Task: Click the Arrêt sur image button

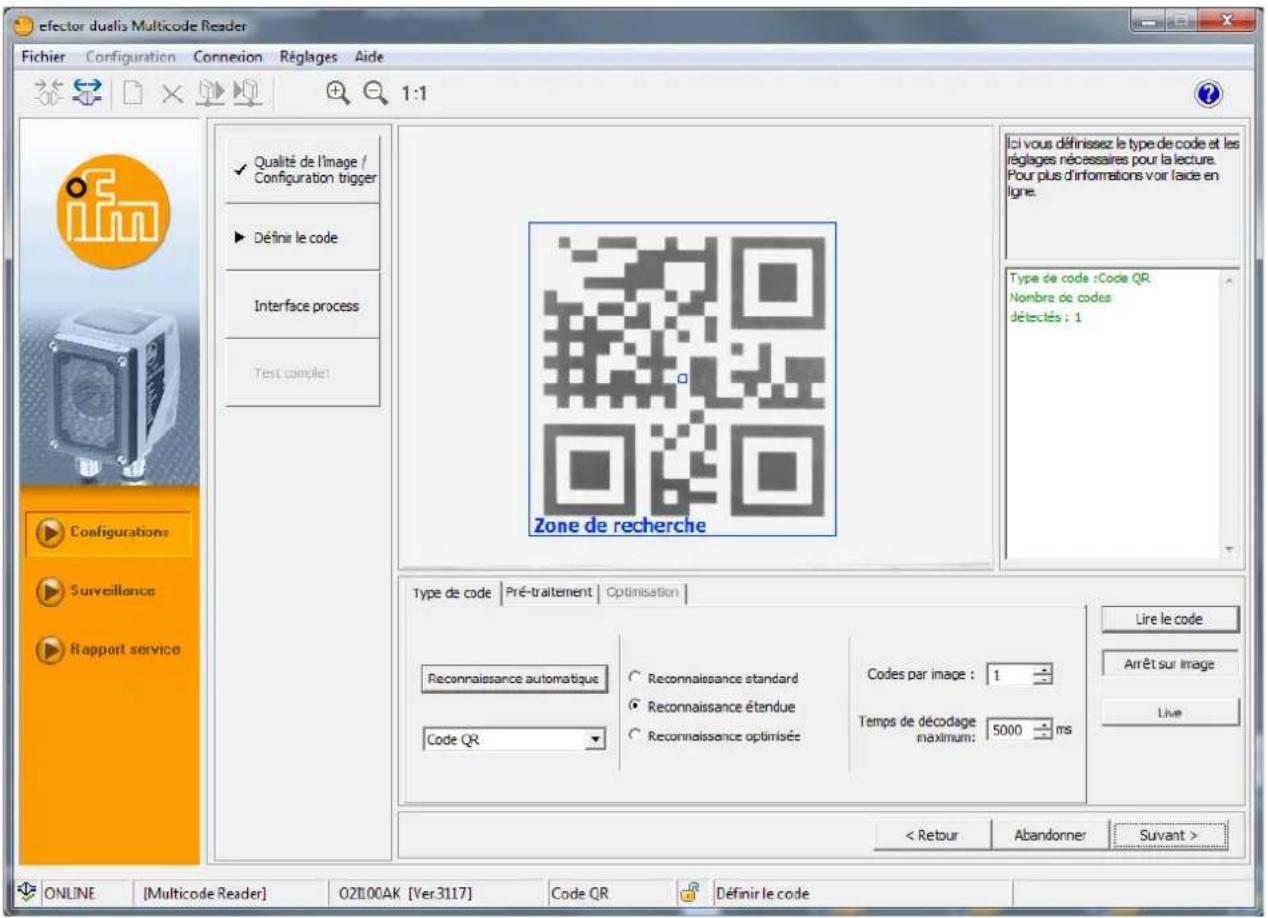Action: (x=1169, y=663)
